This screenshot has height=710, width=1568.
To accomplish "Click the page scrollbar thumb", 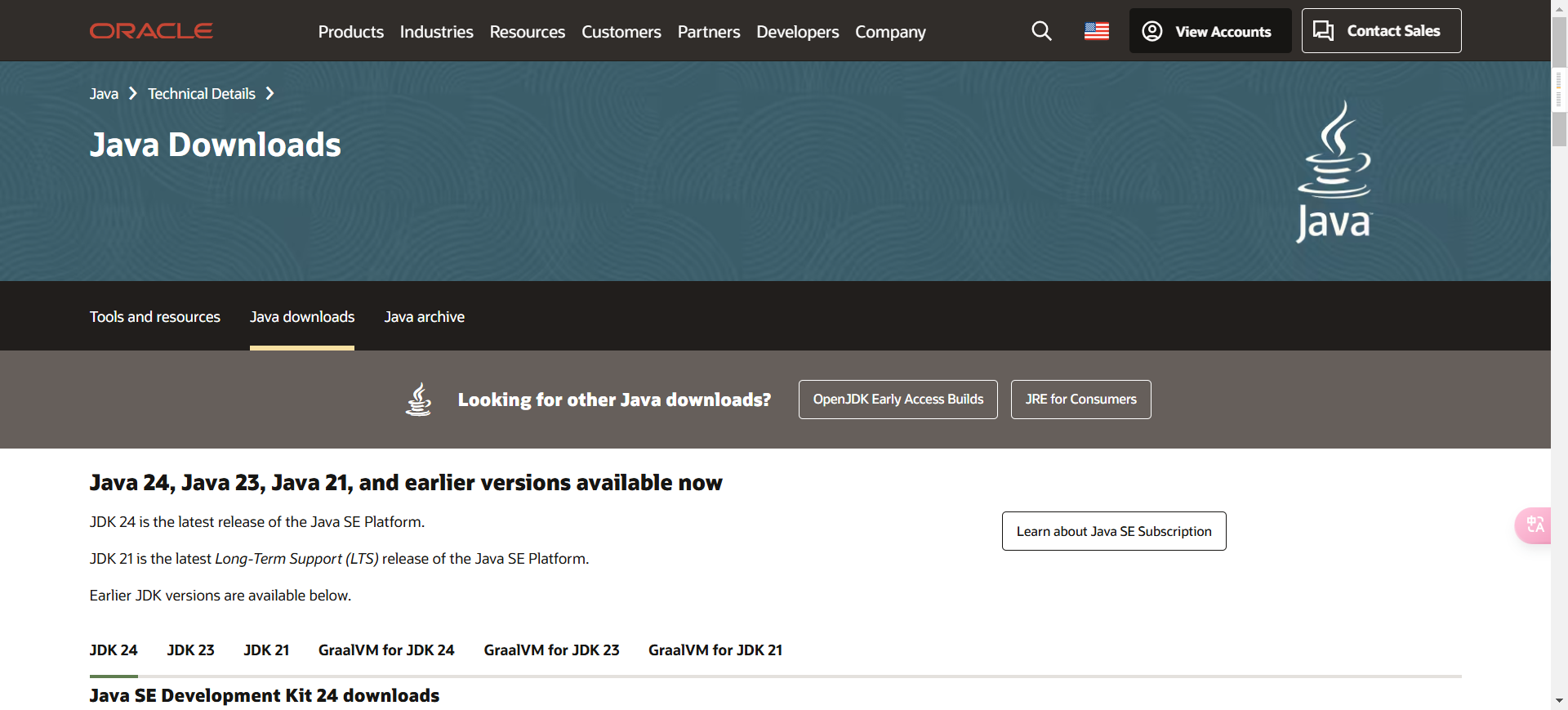I will (1559, 82).
